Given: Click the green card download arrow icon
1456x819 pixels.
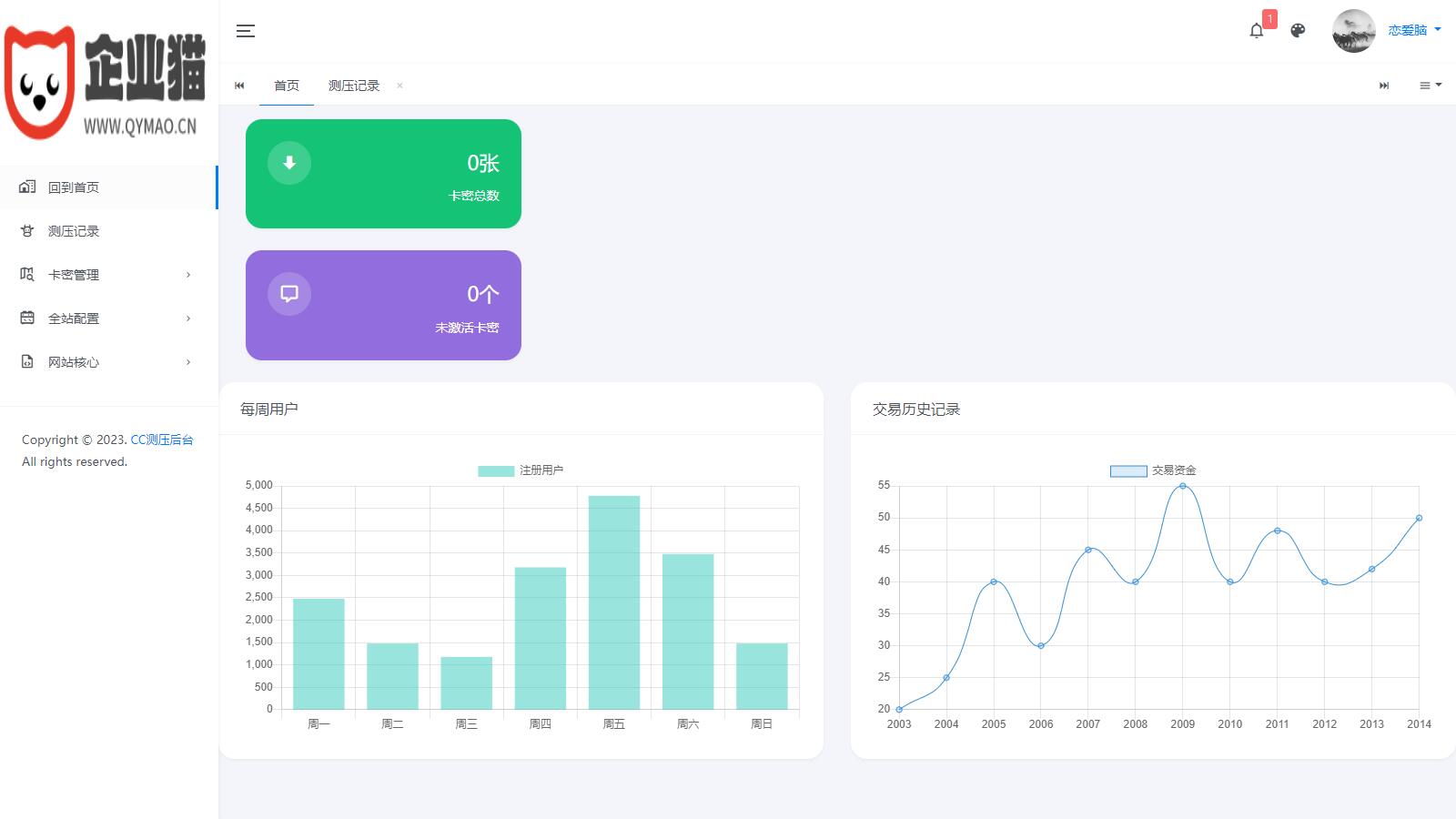Looking at the screenshot, I should point(289,163).
